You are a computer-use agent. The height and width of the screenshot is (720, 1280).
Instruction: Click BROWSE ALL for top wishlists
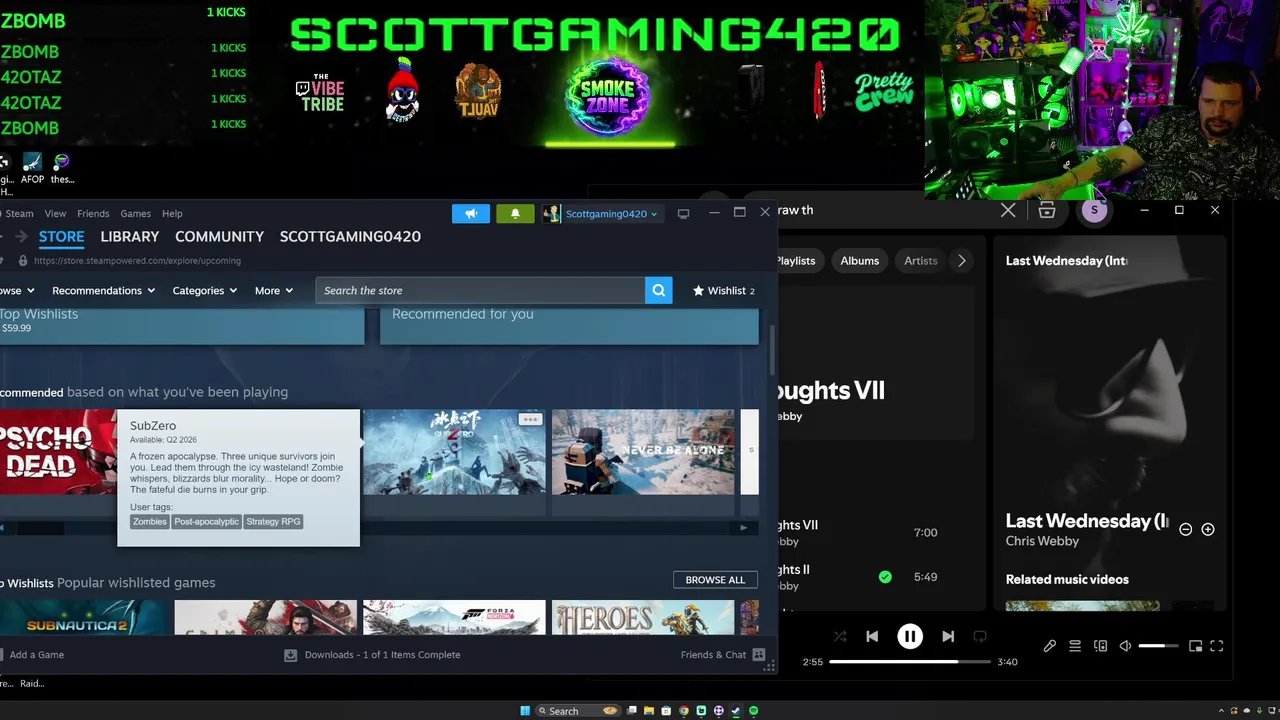(715, 580)
